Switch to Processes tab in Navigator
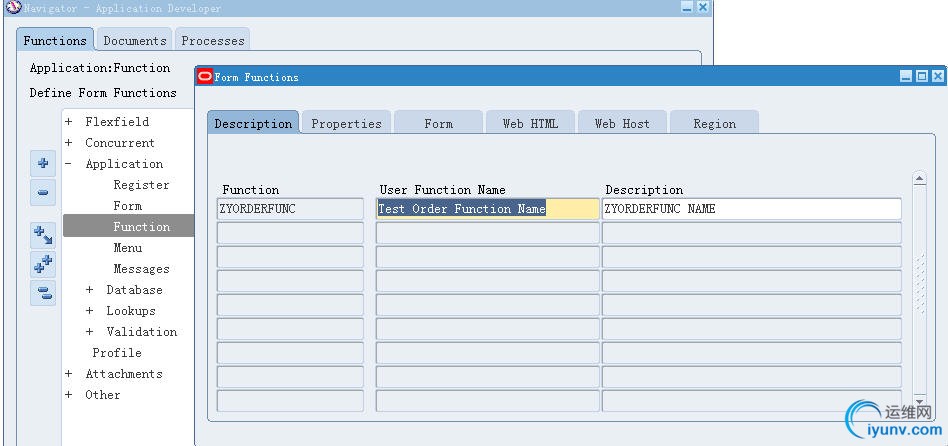The height and width of the screenshot is (446, 948). (x=213, y=40)
